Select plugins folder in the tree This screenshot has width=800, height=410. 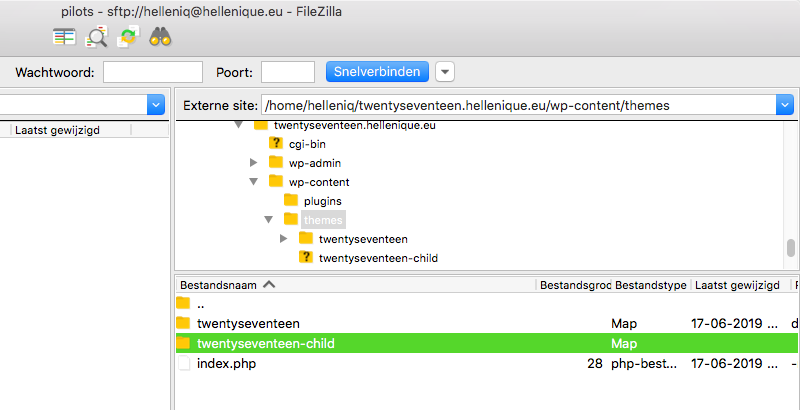coord(322,201)
